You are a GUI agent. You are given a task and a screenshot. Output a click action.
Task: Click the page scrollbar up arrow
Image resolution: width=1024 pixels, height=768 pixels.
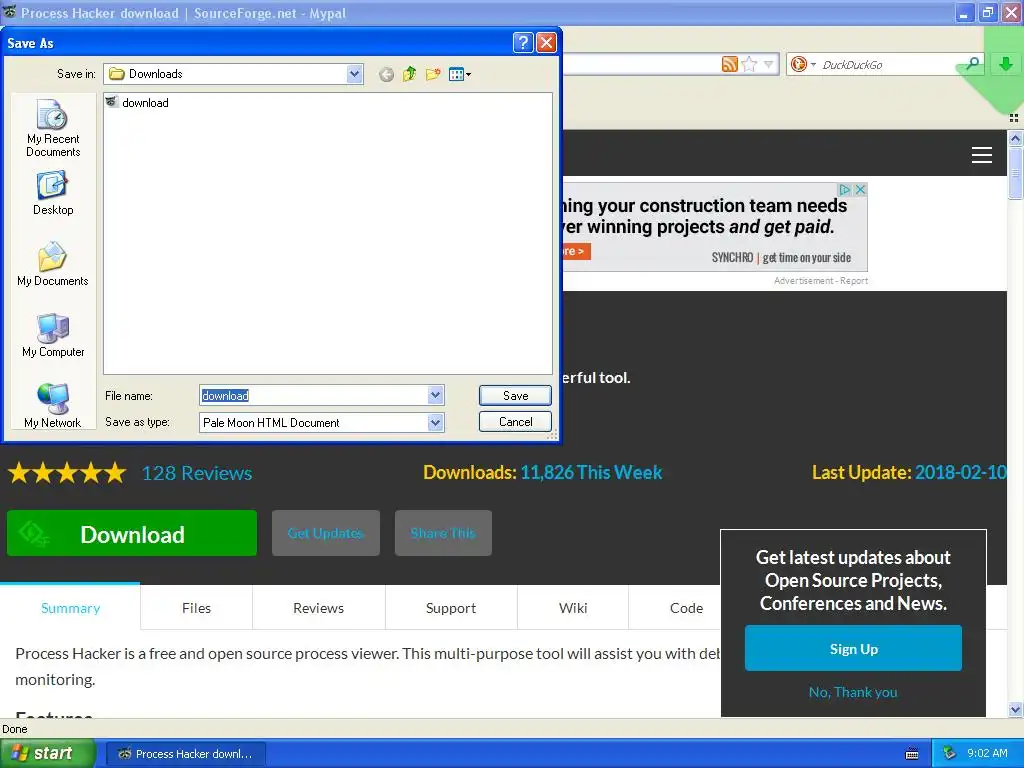pos(1015,138)
